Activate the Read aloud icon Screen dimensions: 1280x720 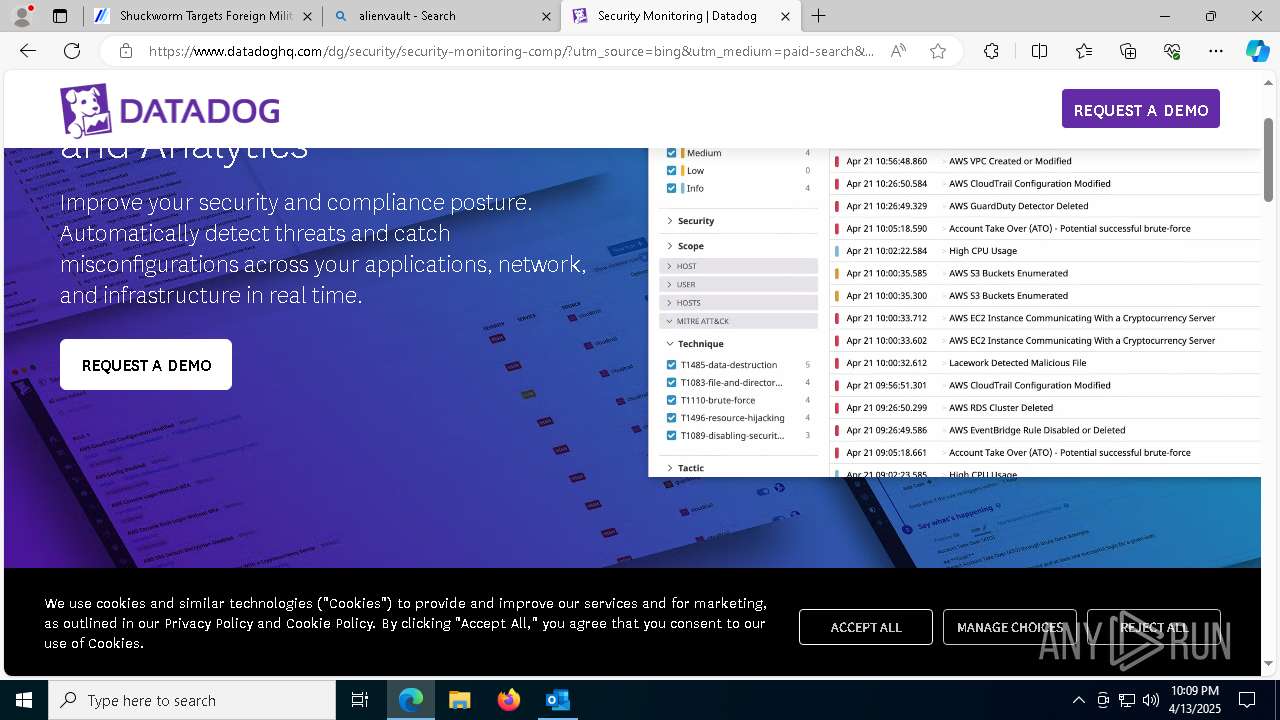coord(898,51)
